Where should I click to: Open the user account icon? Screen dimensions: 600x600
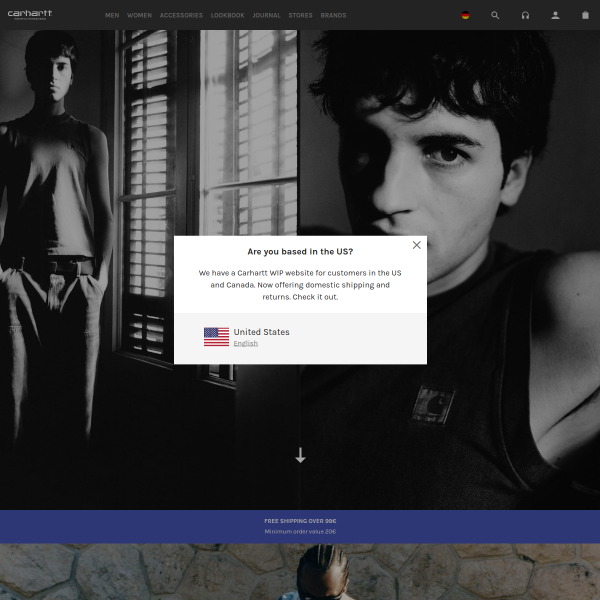[555, 15]
